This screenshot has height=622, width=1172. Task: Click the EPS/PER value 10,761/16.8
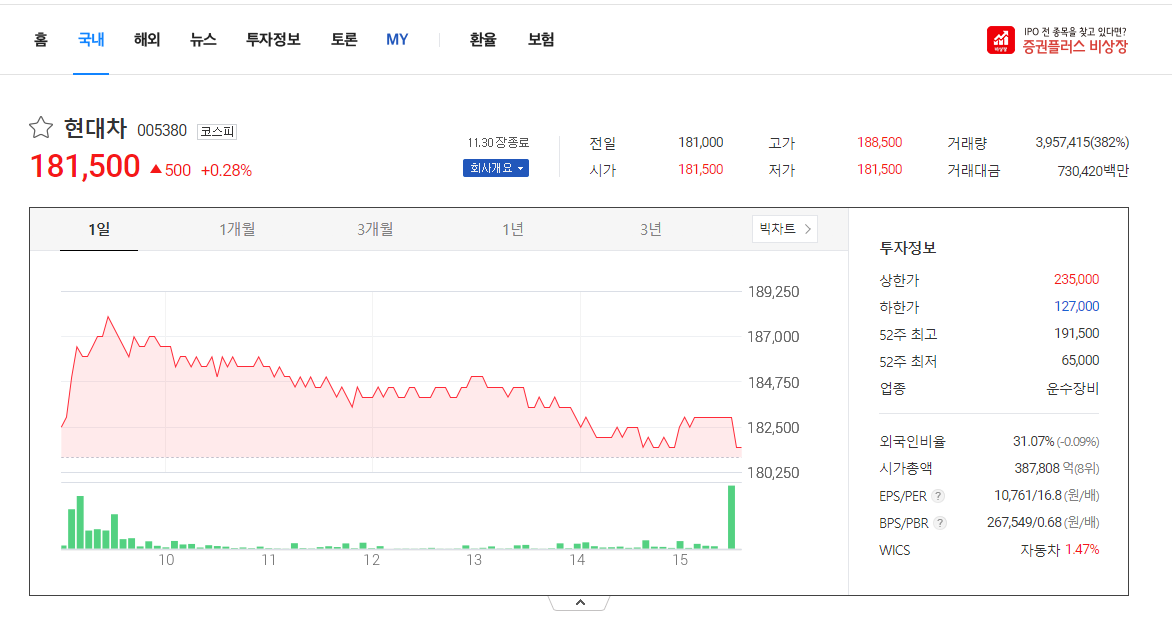1028,496
